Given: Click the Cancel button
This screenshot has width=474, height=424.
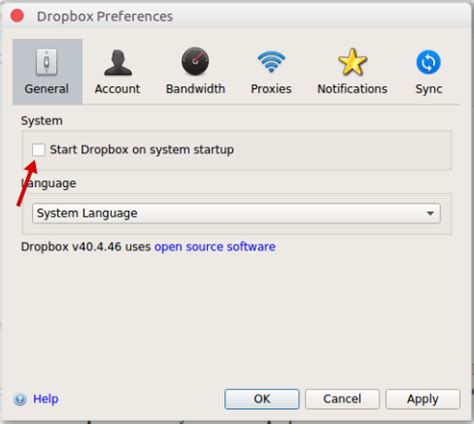Looking at the screenshot, I should coord(342,399).
